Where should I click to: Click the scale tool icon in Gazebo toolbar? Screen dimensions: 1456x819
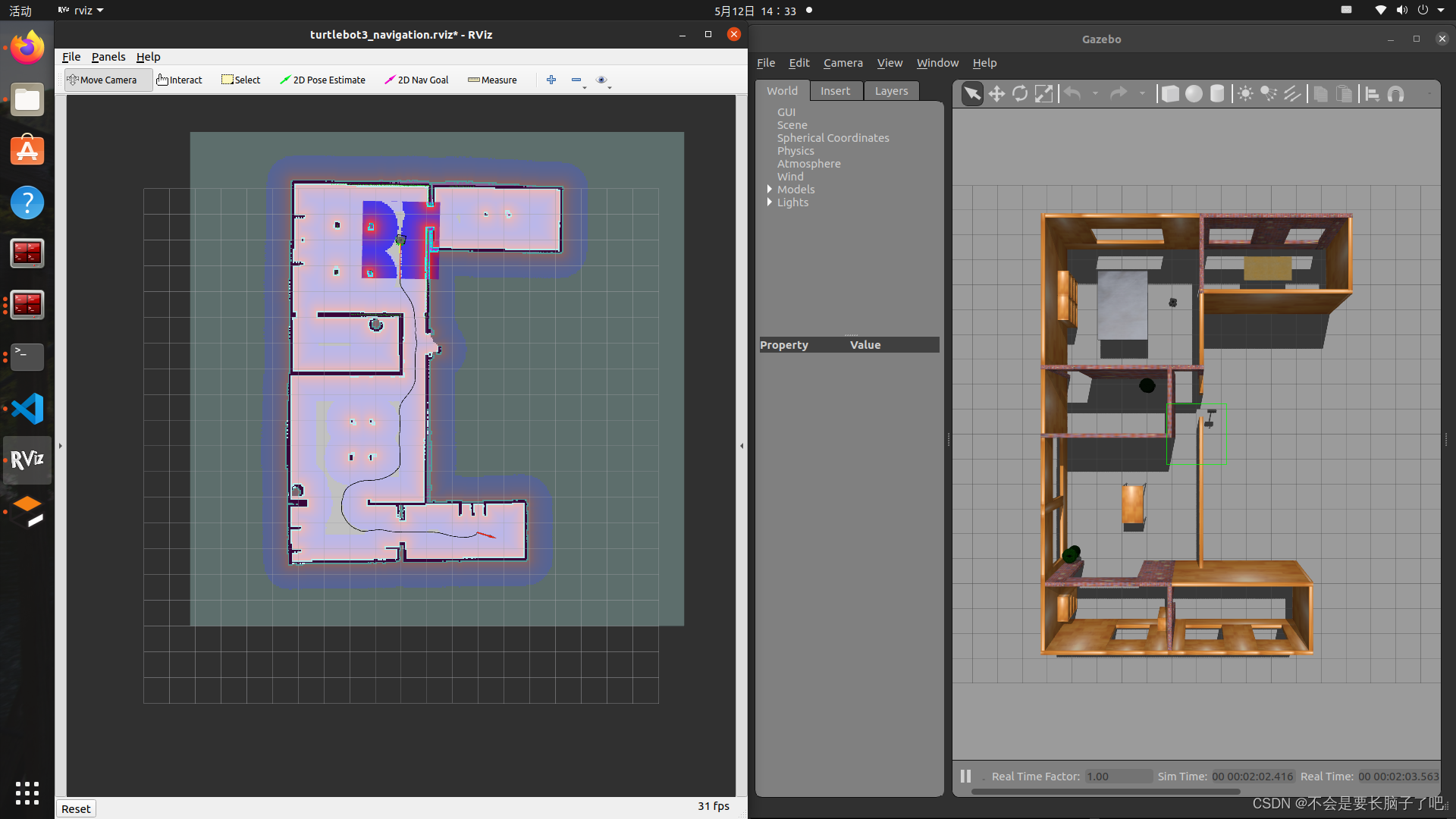pyautogui.click(x=1043, y=93)
